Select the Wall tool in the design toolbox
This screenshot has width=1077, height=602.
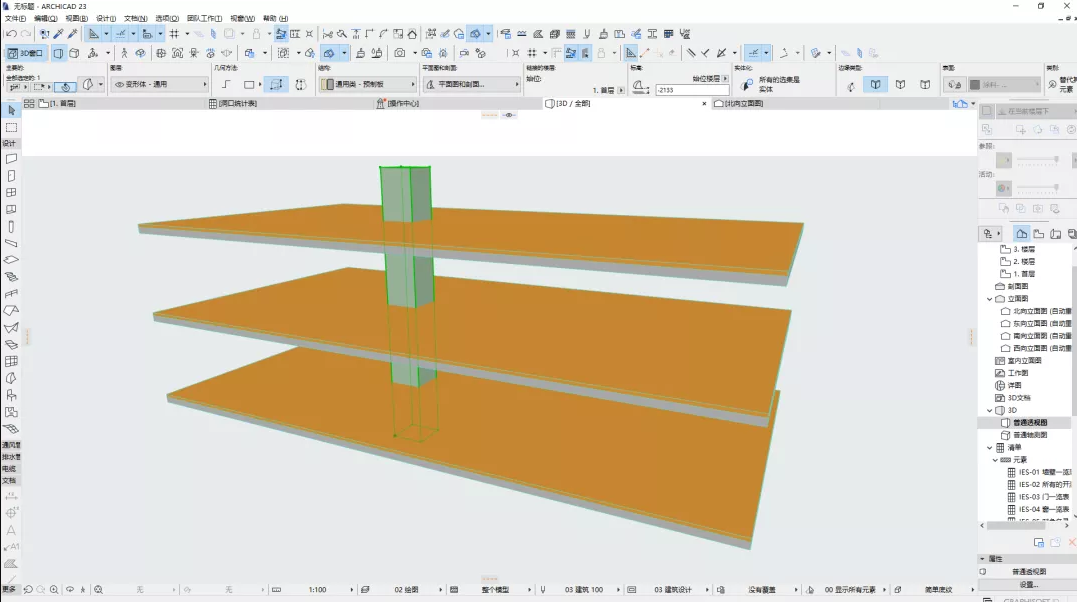tap(11, 158)
